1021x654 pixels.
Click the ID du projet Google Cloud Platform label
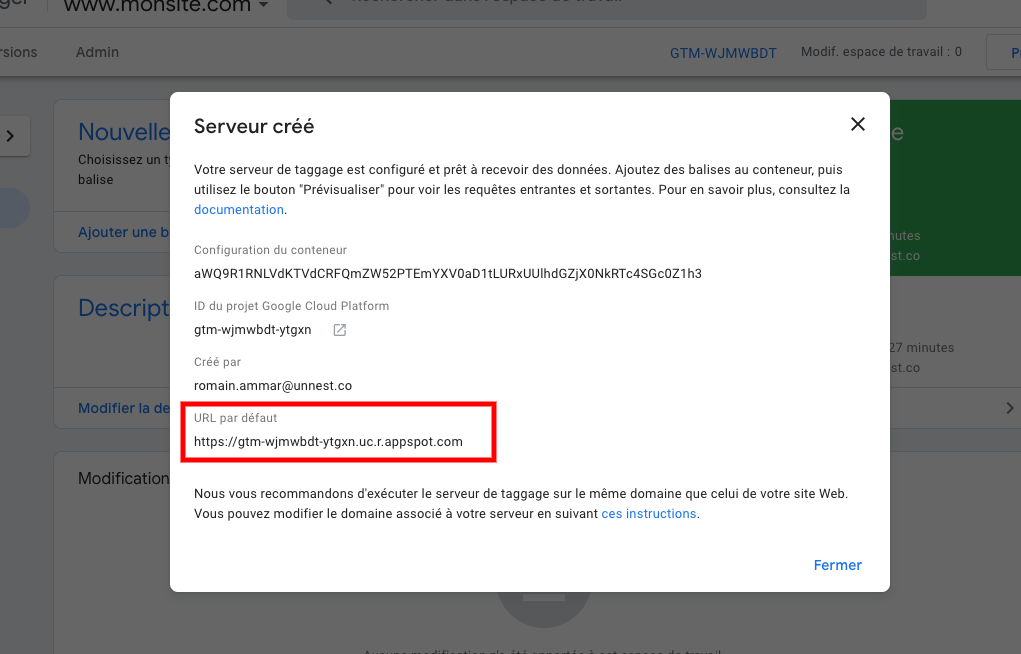(x=291, y=306)
